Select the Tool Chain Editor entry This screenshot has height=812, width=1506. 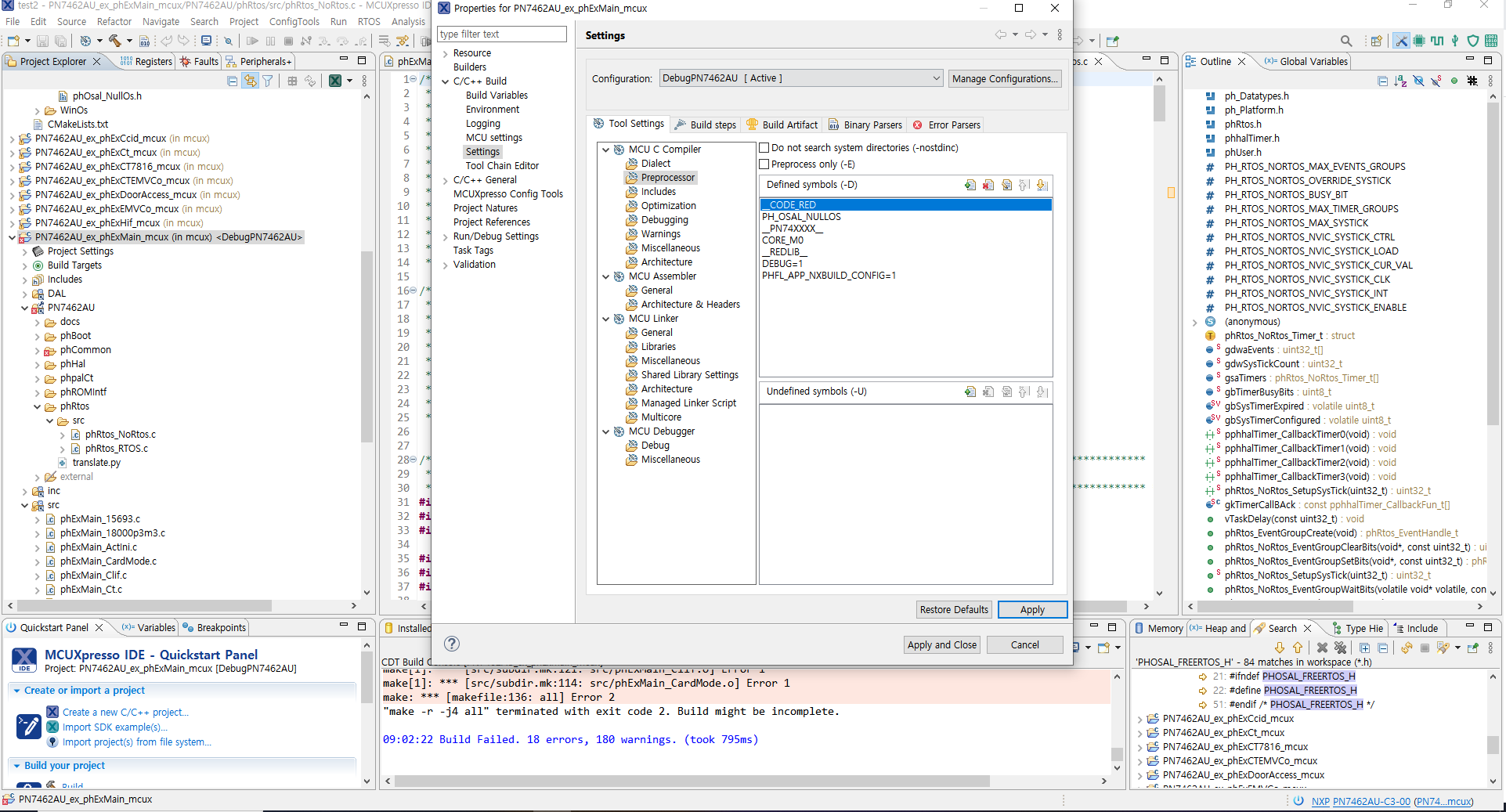[502, 166]
